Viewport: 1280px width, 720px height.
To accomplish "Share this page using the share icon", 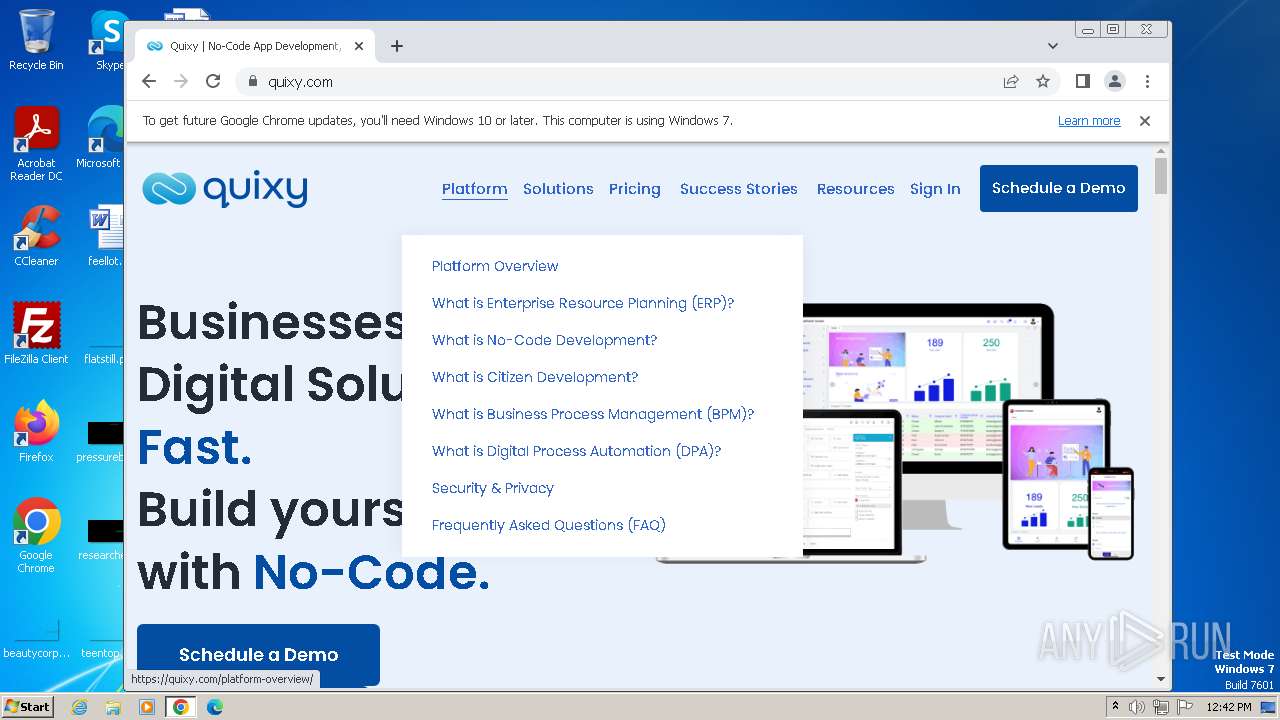I will tap(1011, 82).
